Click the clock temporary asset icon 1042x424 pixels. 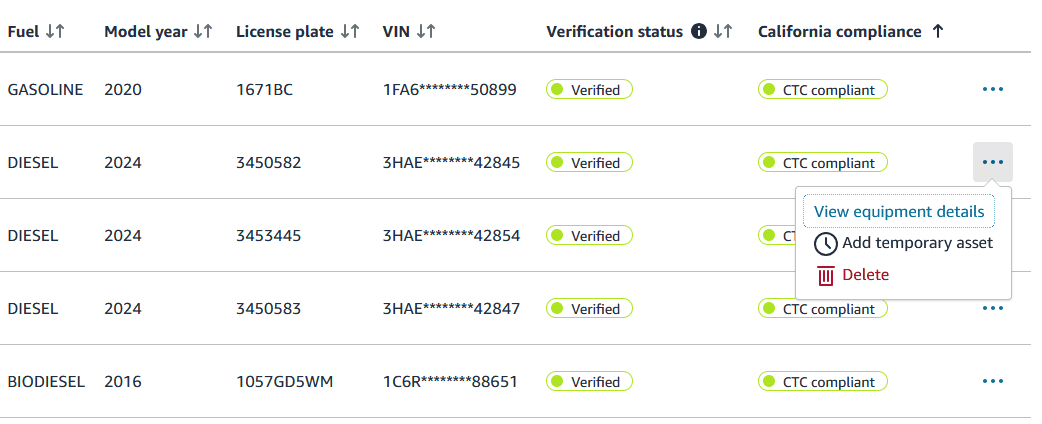pyautogui.click(x=826, y=244)
